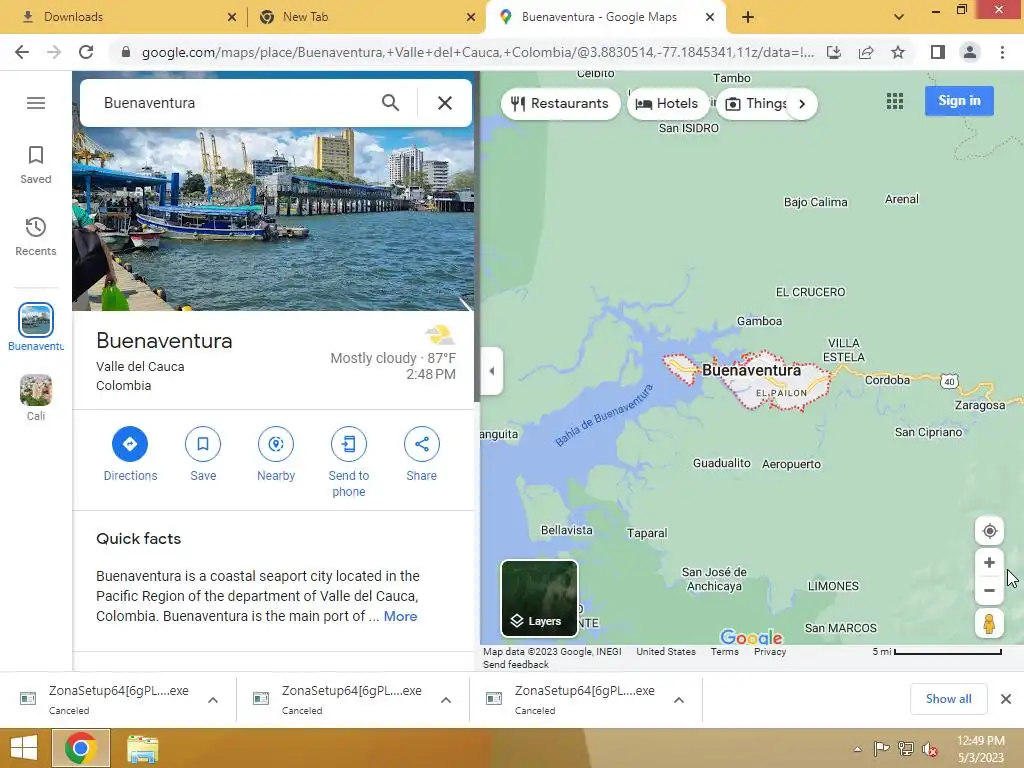
Task: Open Chrome profile menu
Action: pos(970,52)
